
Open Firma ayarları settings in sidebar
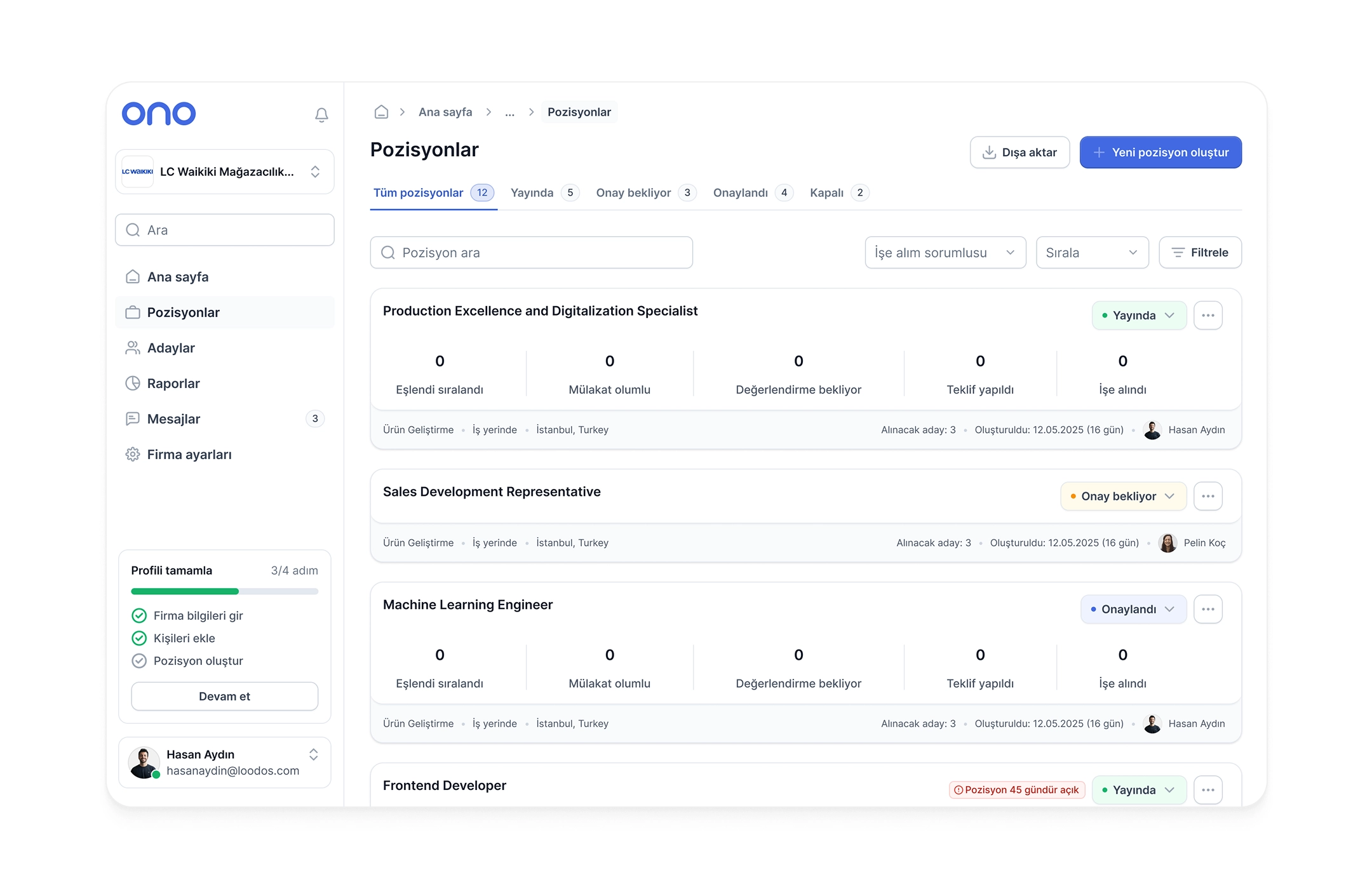tap(189, 455)
